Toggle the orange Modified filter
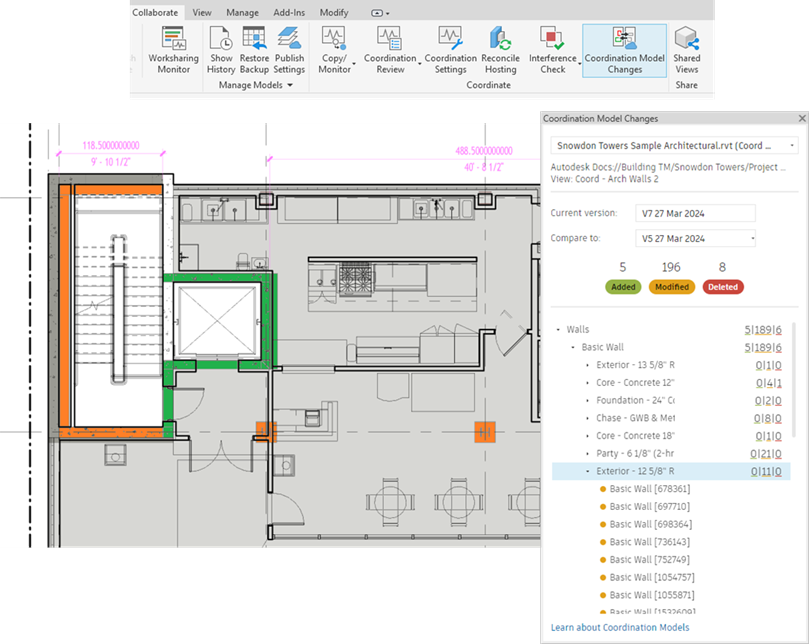Screen dimensions: 809x644 pos(672,287)
